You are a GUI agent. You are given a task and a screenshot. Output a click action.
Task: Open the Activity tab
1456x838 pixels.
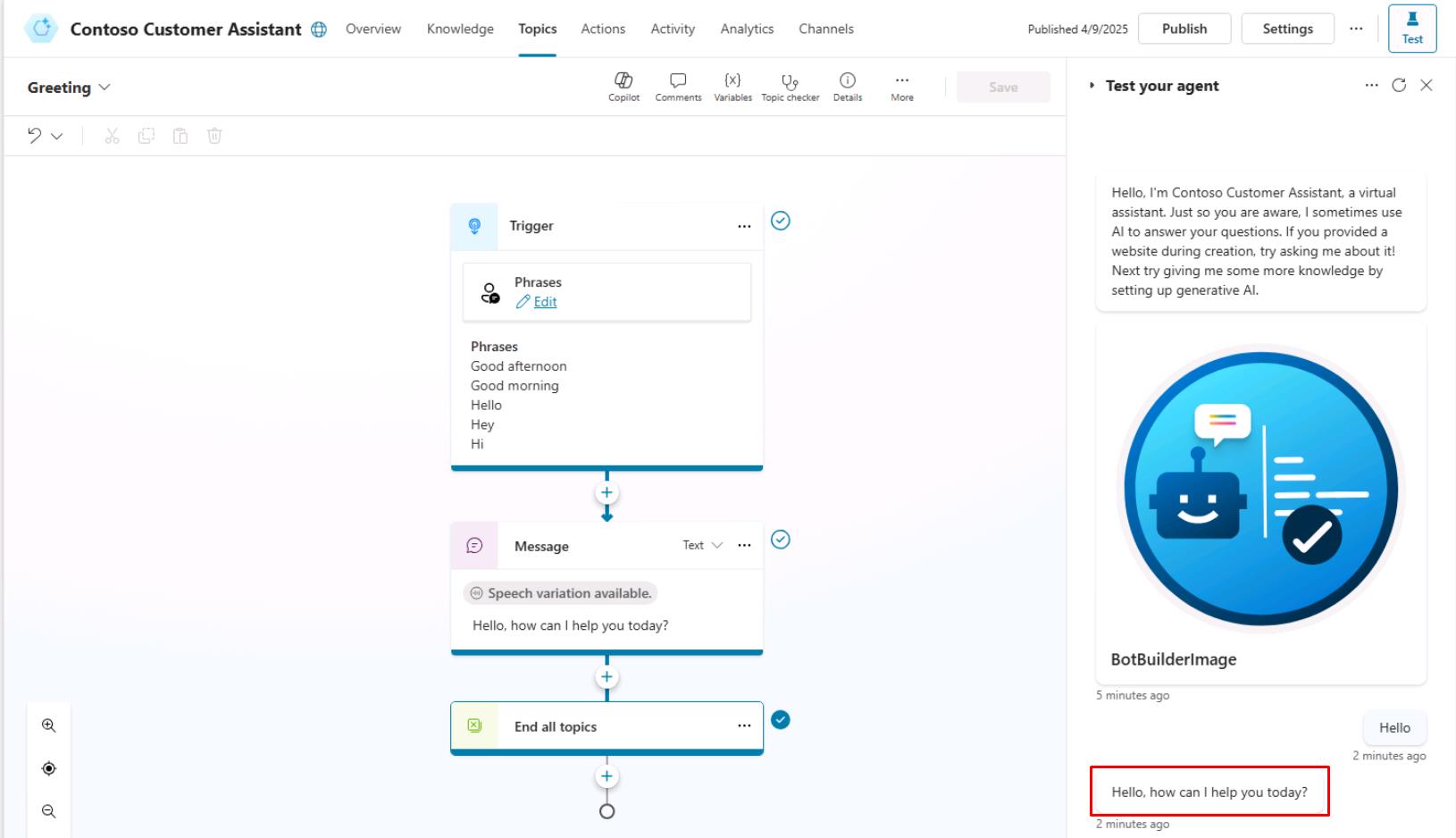[673, 29]
